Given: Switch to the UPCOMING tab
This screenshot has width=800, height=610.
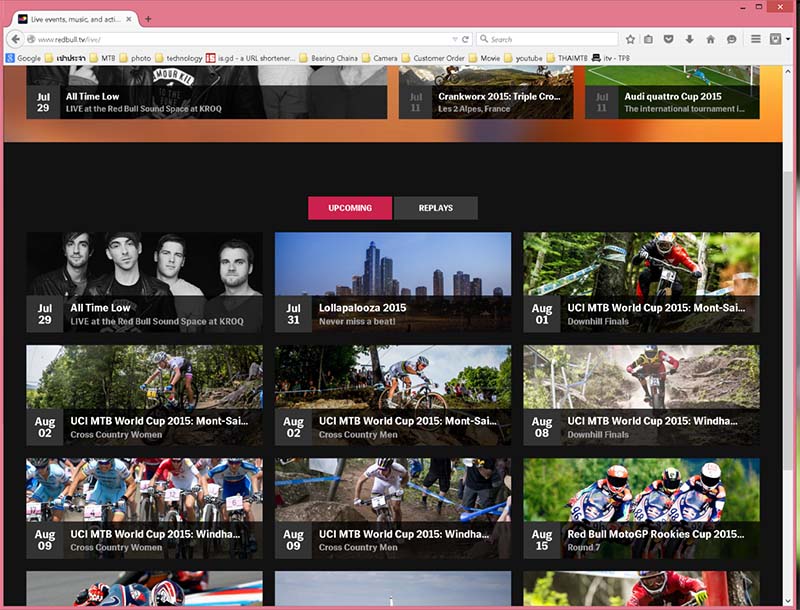Looking at the screenshot, I should [350, 208].
